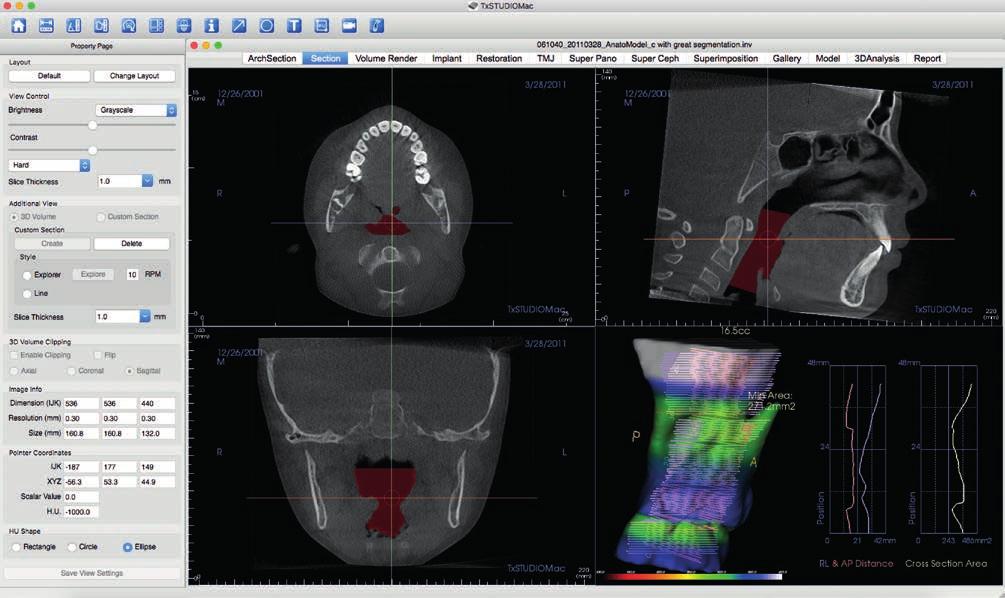The height and width of the screenshot is (598, 1005).
Task: Open the Volume Render tab
Action: point(386,58)
